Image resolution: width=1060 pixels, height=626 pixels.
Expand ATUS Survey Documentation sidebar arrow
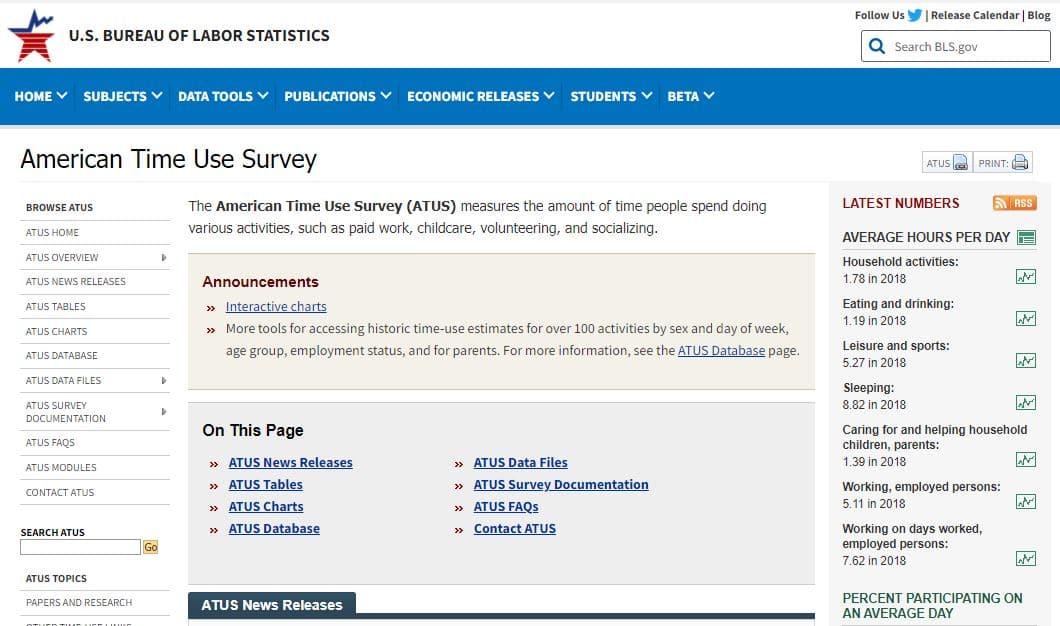click(x=164, y=412)
